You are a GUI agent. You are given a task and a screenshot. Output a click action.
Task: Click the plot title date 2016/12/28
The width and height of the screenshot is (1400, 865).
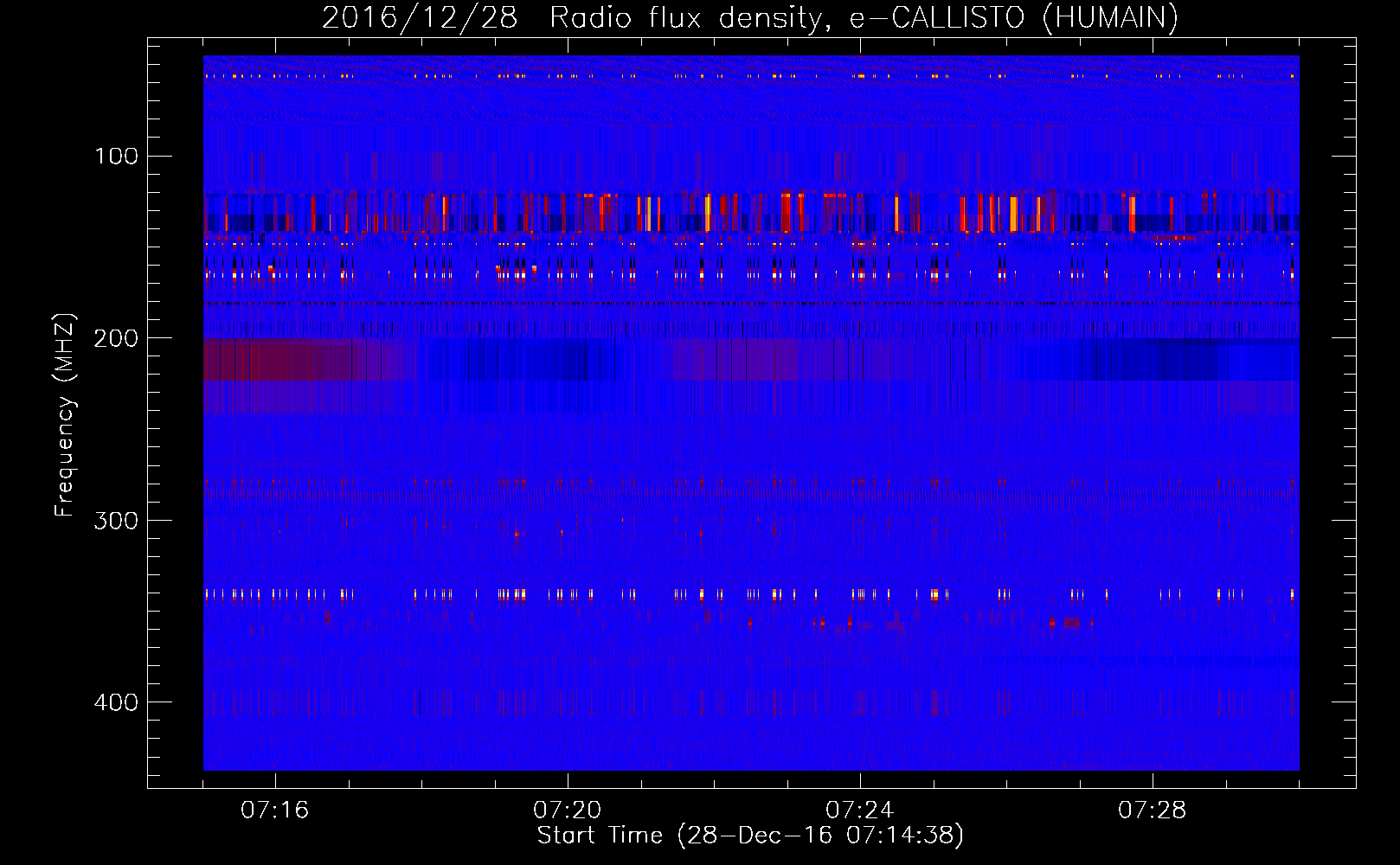coord(420,18)
